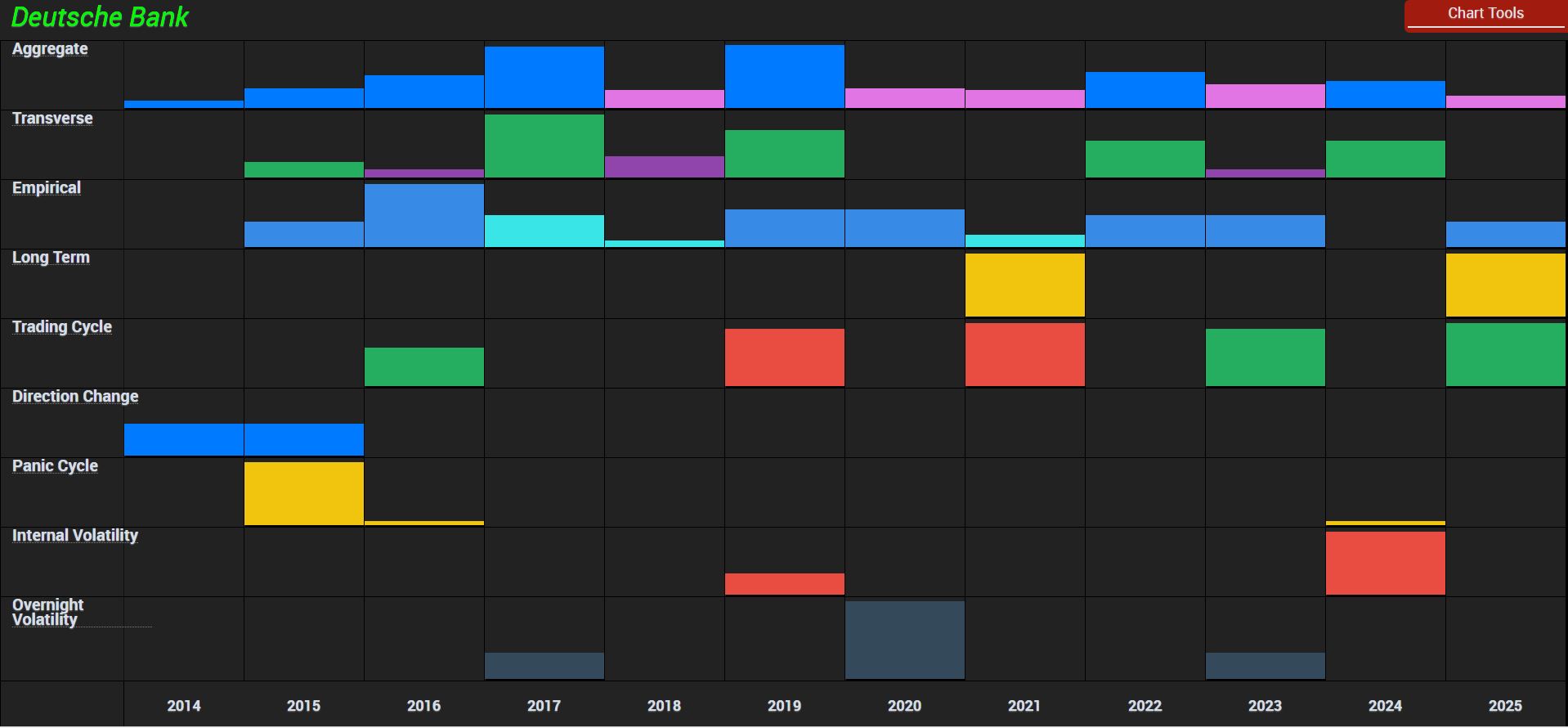Click the 2025 year label
This screenshot has height=728, width=1568.
(x=1505, y=706)
